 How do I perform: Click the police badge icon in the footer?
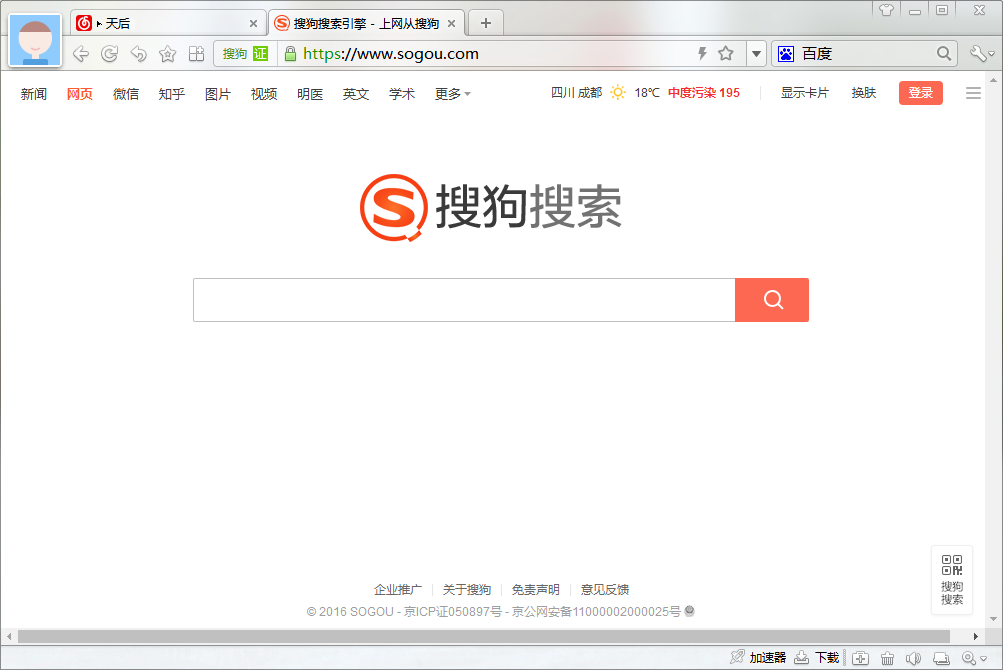click(690, 611)
